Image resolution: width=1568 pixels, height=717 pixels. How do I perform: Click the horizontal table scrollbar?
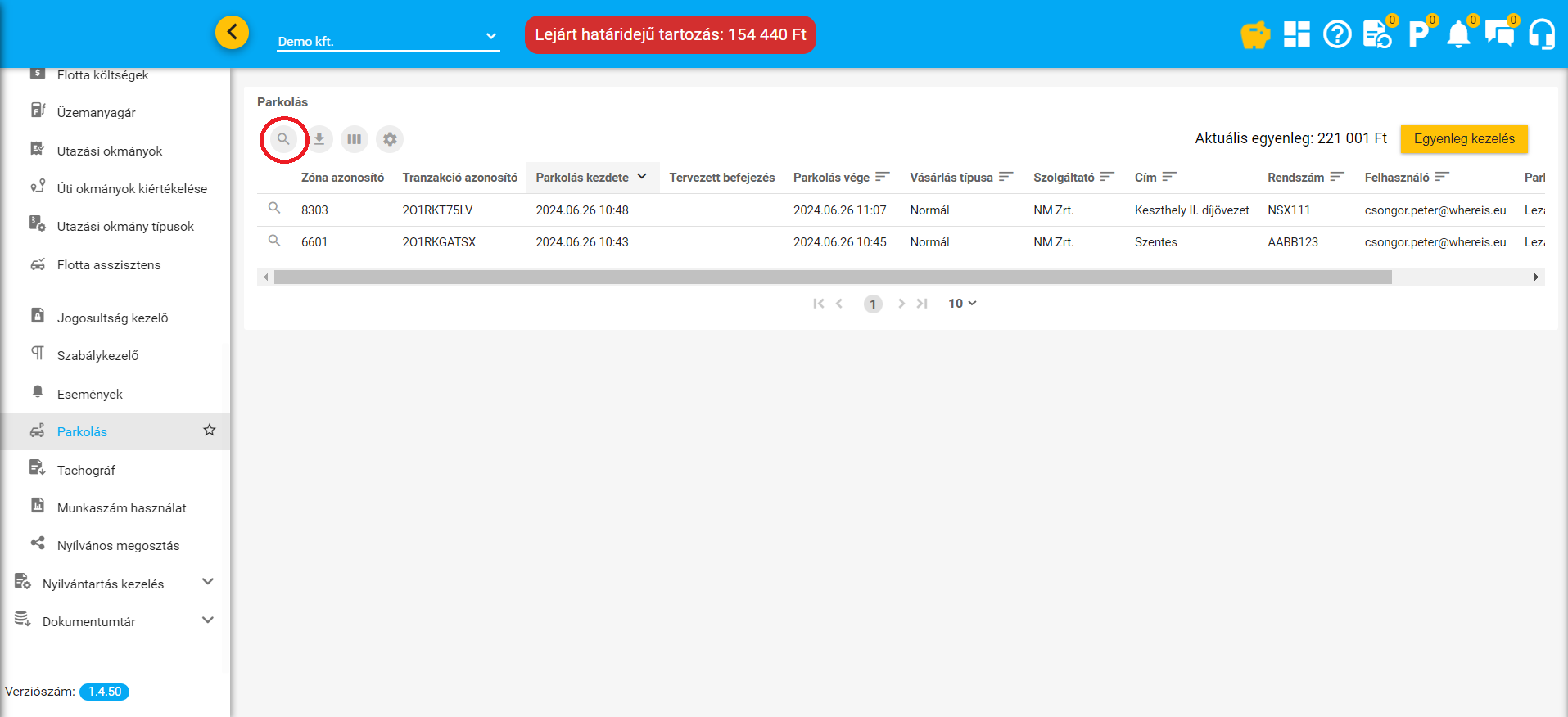(832, 277)
